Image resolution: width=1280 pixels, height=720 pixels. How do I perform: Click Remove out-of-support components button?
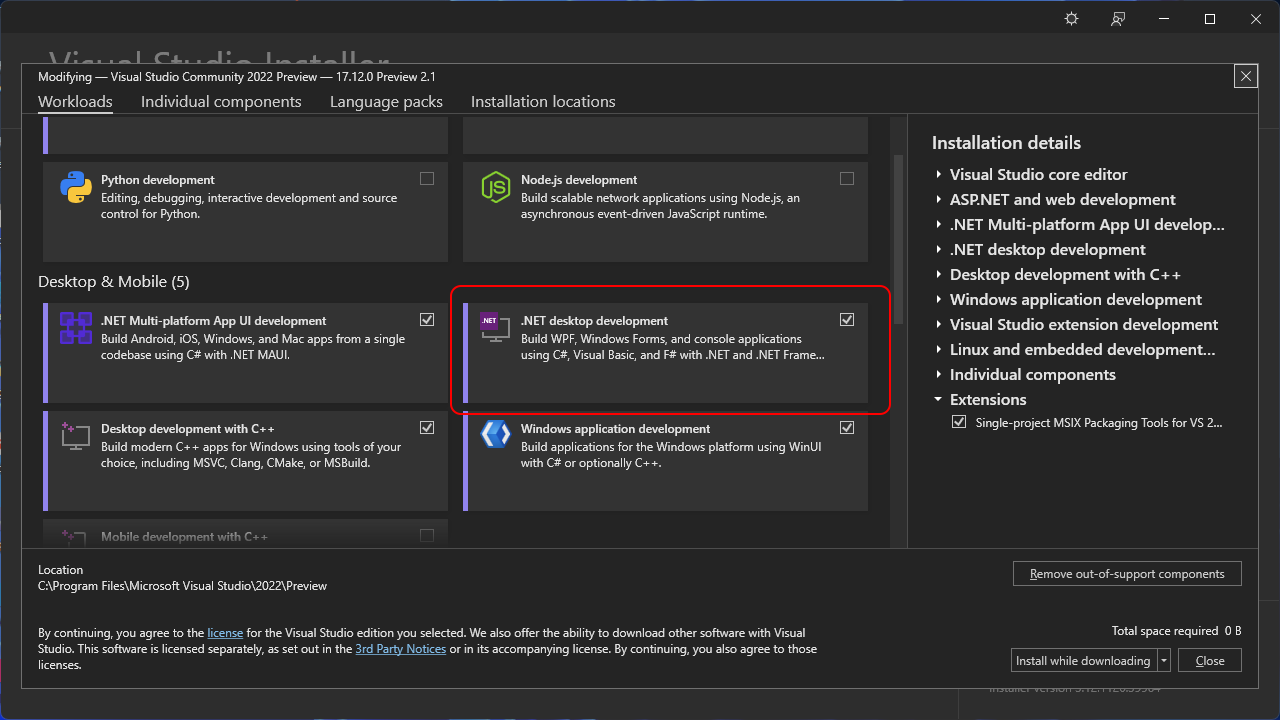pos(1127,574)
